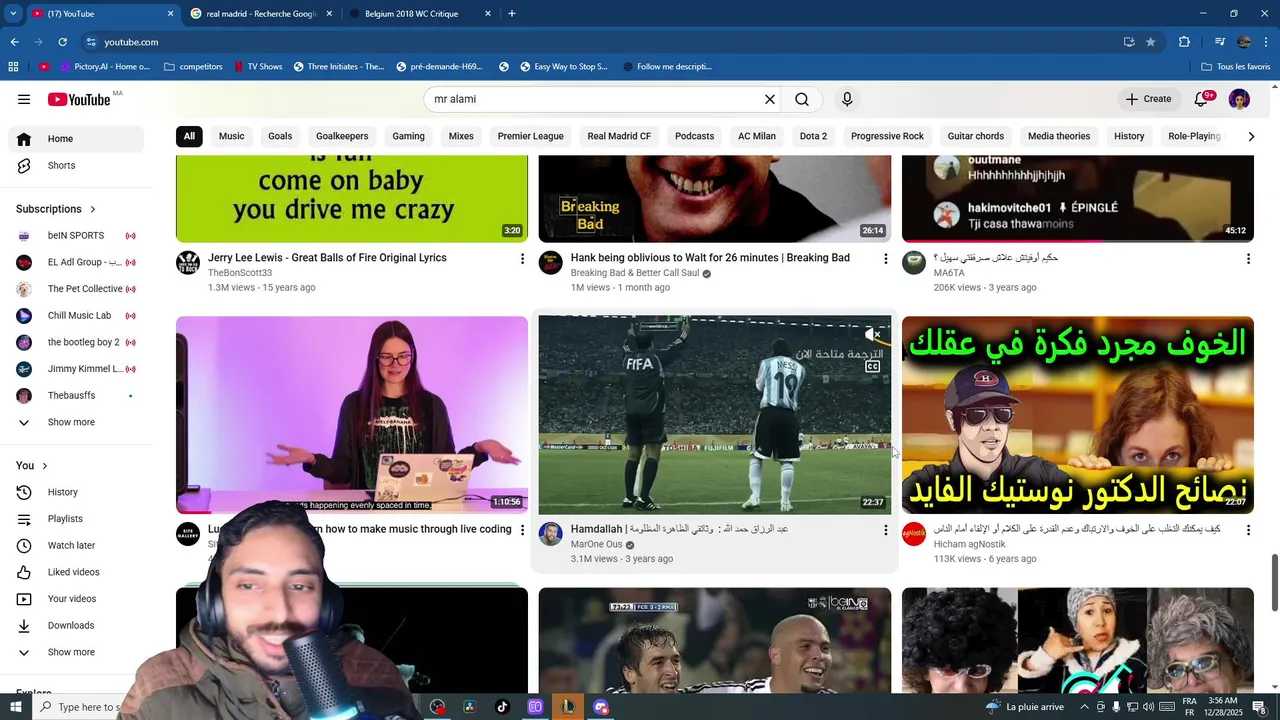Open the notifications bell

(1203, 99)
